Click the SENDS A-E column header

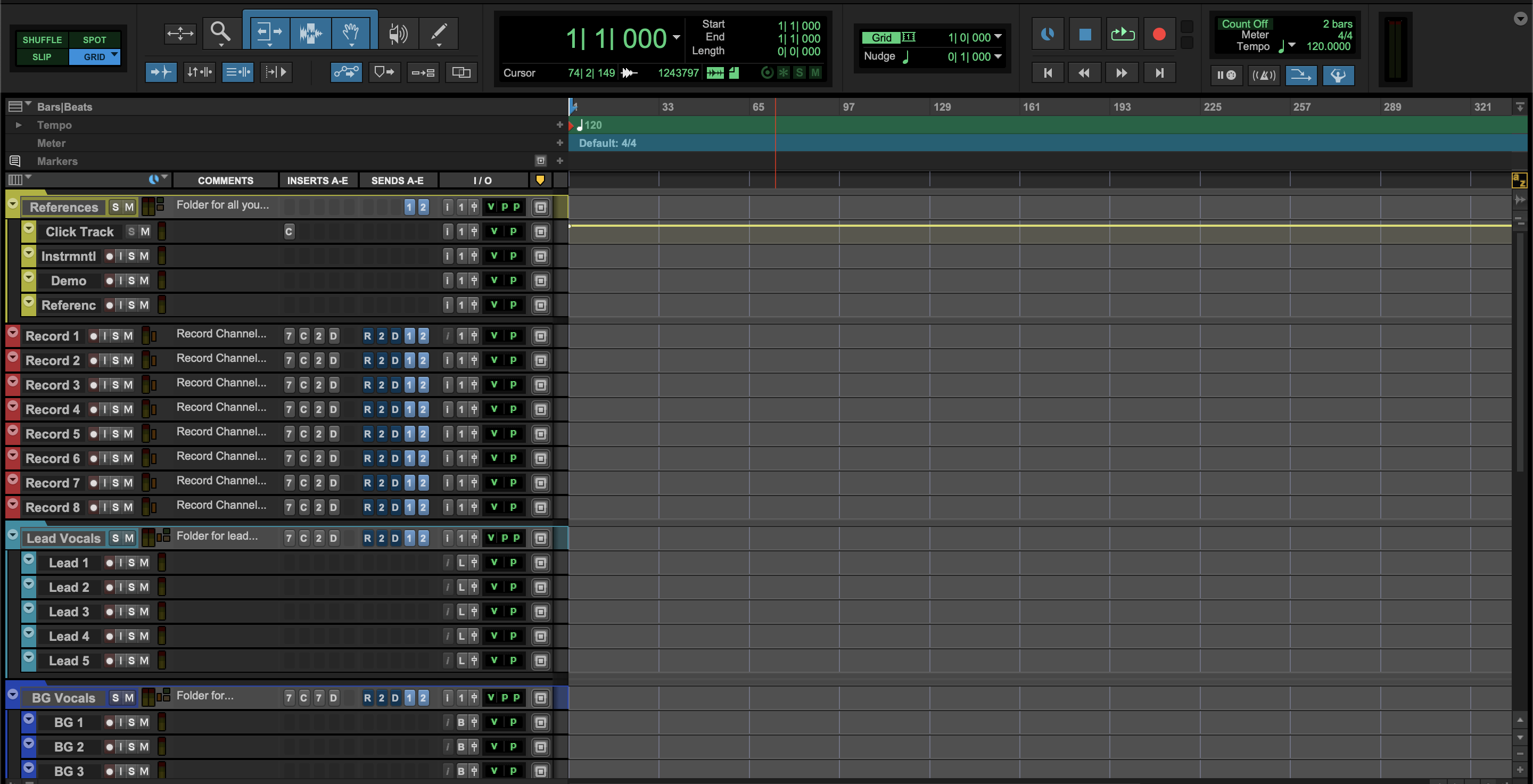pyautogui.click(x=397, y=180)
